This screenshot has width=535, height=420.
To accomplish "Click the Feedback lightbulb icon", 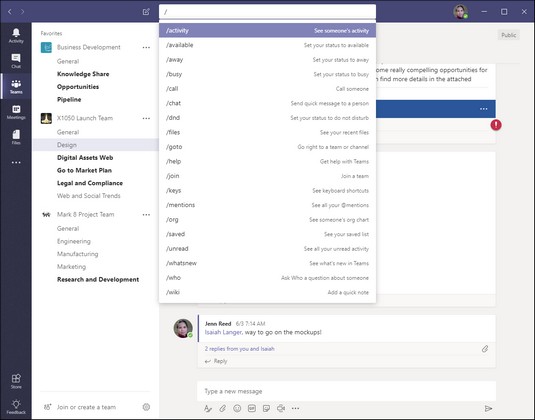I will tap(16, 407).
